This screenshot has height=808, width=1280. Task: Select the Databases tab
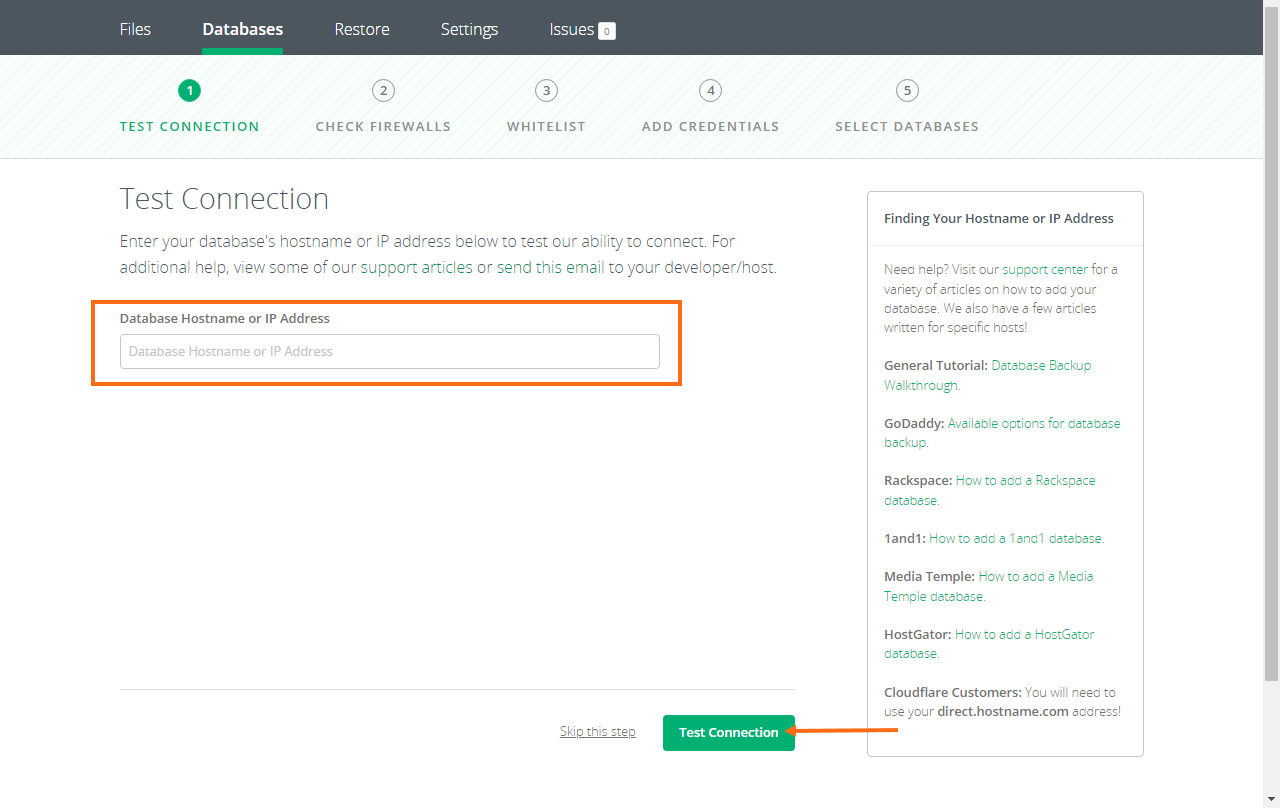(x=242, y=29)
